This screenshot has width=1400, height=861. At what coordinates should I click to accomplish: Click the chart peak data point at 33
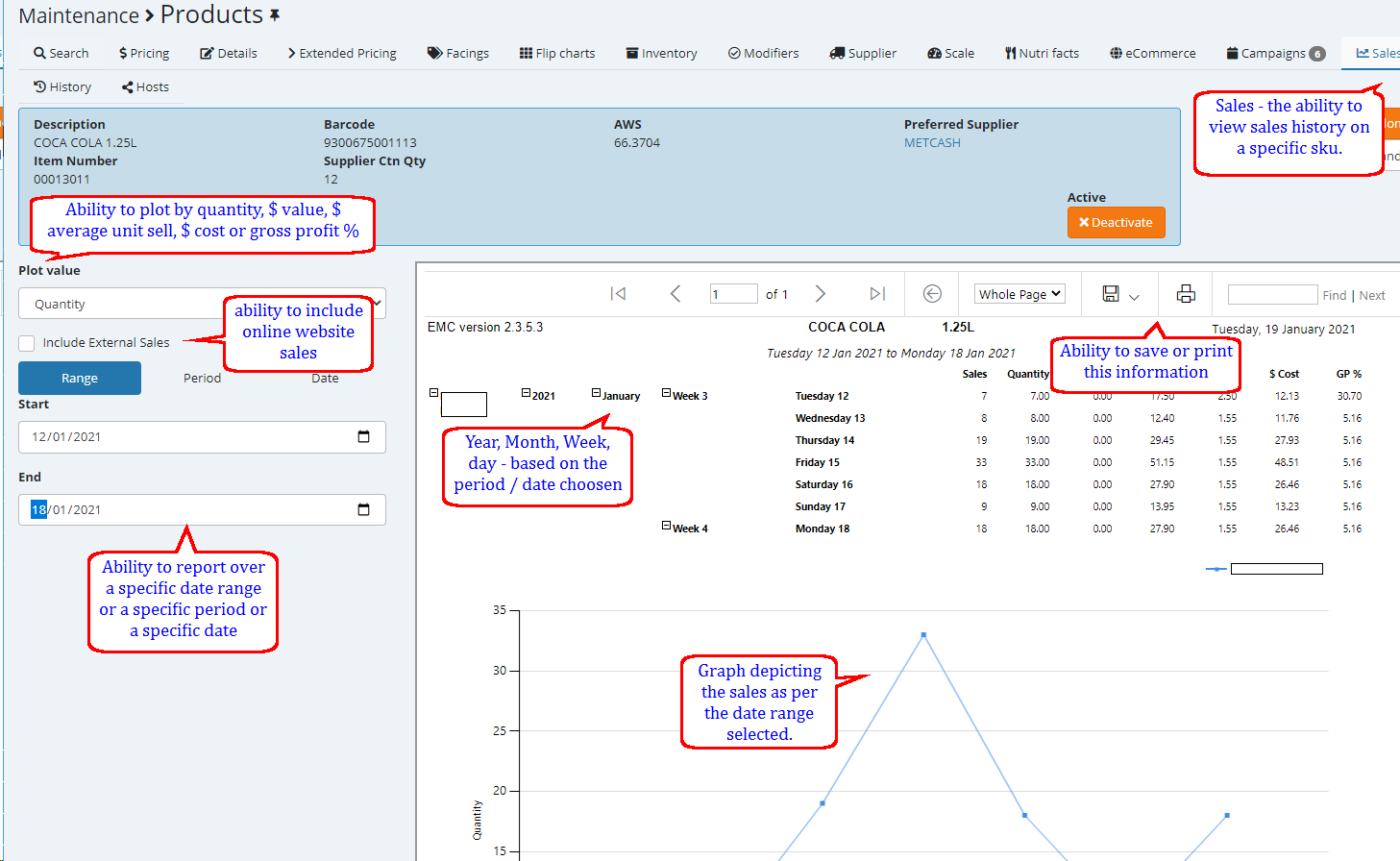pos(924,635)
